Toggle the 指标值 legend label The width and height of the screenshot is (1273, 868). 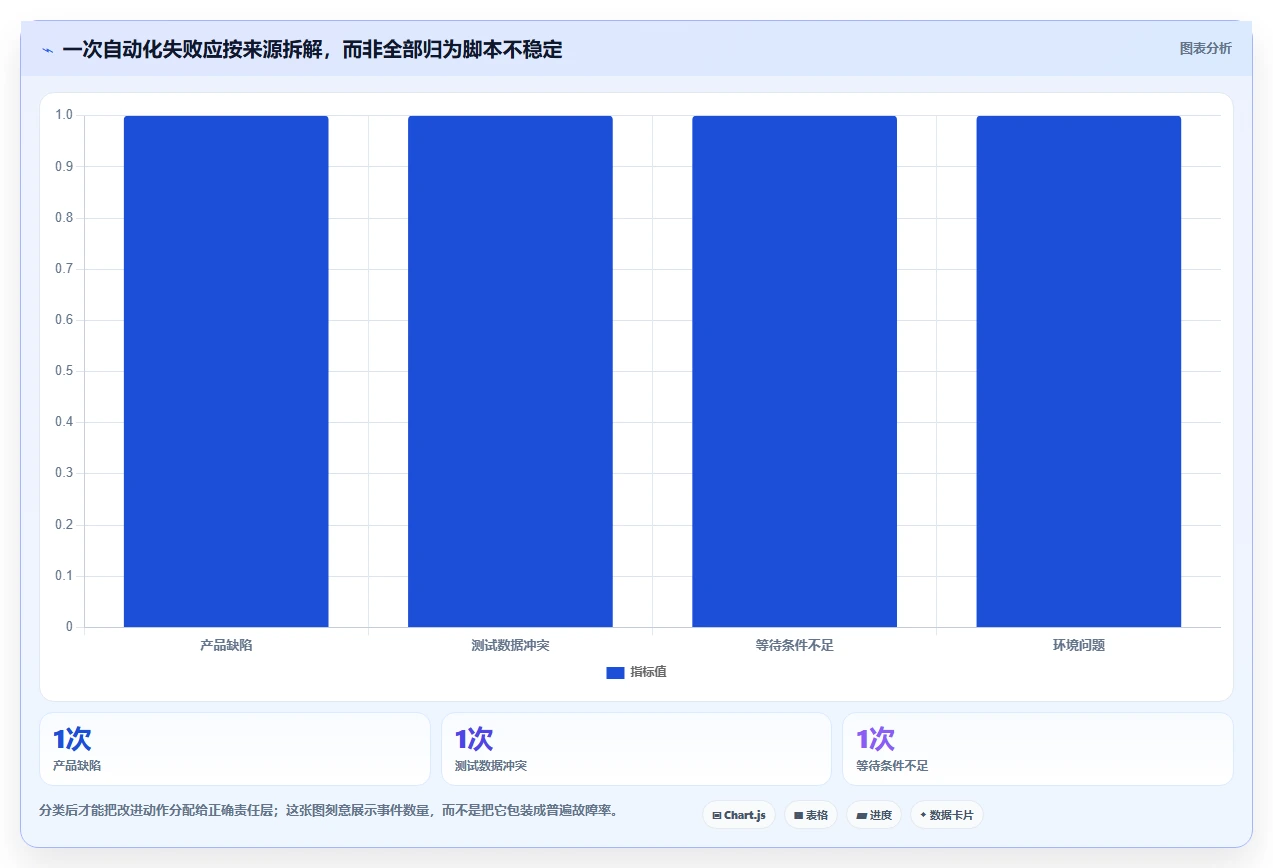tap(648, 672)
